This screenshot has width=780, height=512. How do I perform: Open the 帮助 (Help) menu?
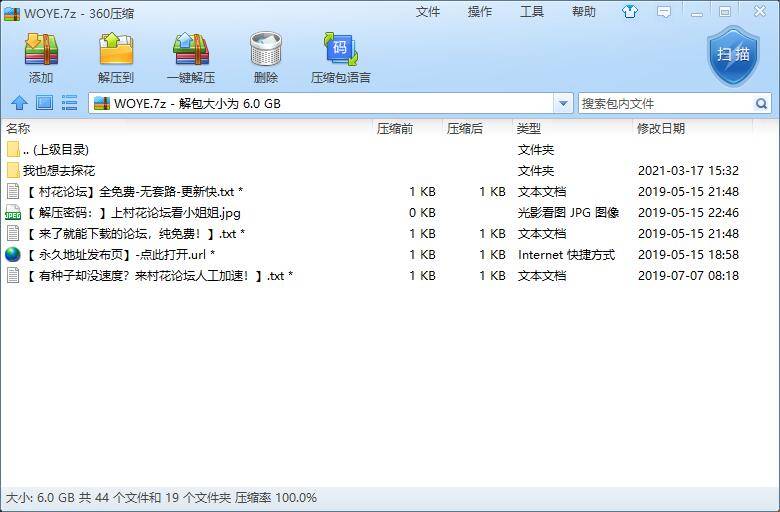[584, 12]
